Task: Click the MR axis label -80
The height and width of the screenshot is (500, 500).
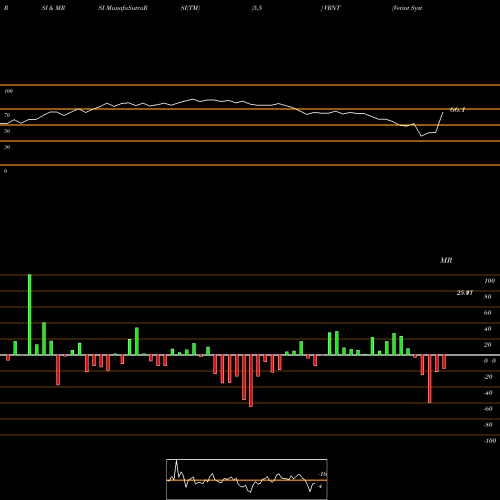Action: click(488, 425)
